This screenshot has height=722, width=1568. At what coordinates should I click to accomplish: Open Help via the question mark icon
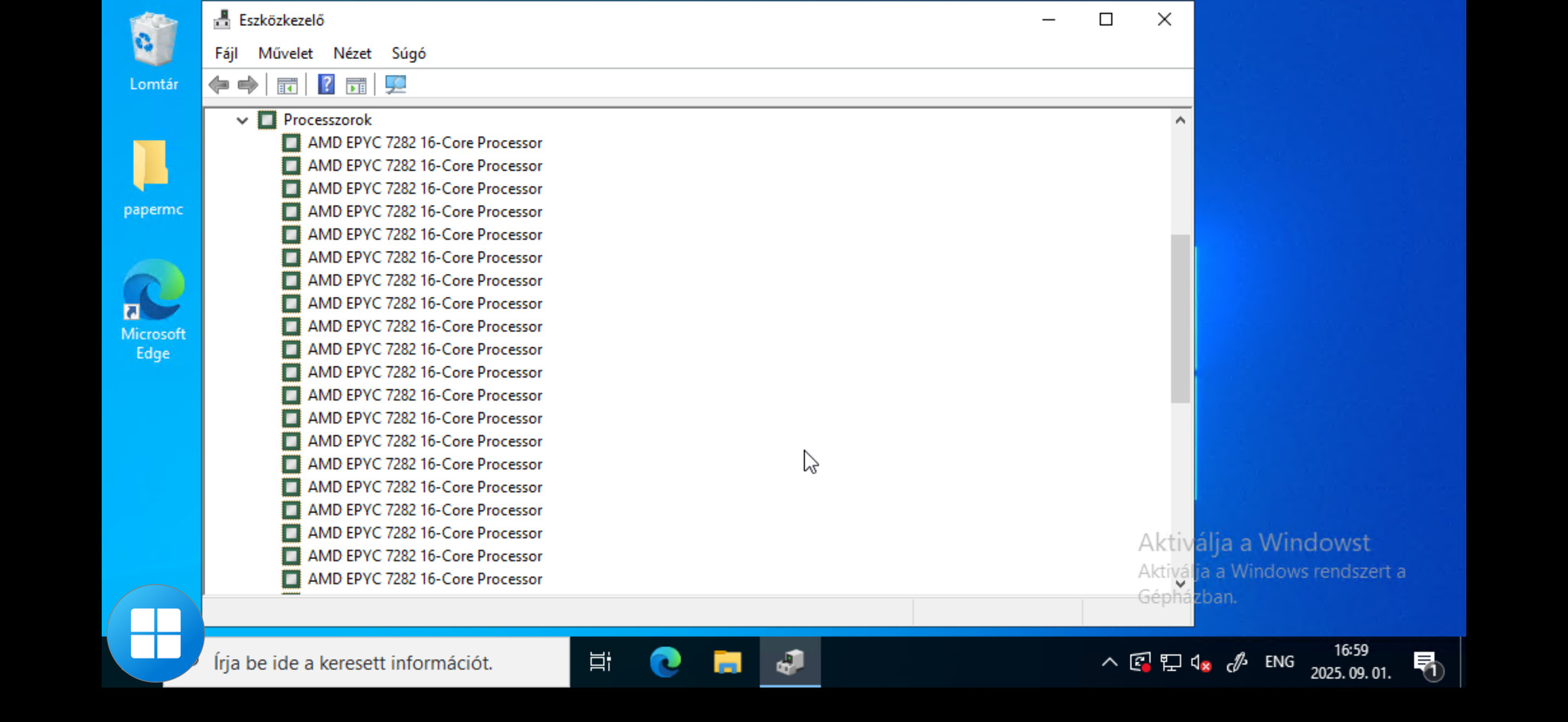pyautogui.click(x=326, y=85)
